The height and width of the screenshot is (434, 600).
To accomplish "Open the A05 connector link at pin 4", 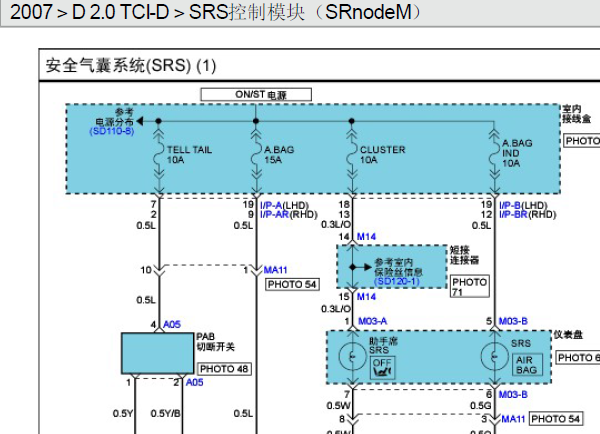I will click(x=172, y=325).
